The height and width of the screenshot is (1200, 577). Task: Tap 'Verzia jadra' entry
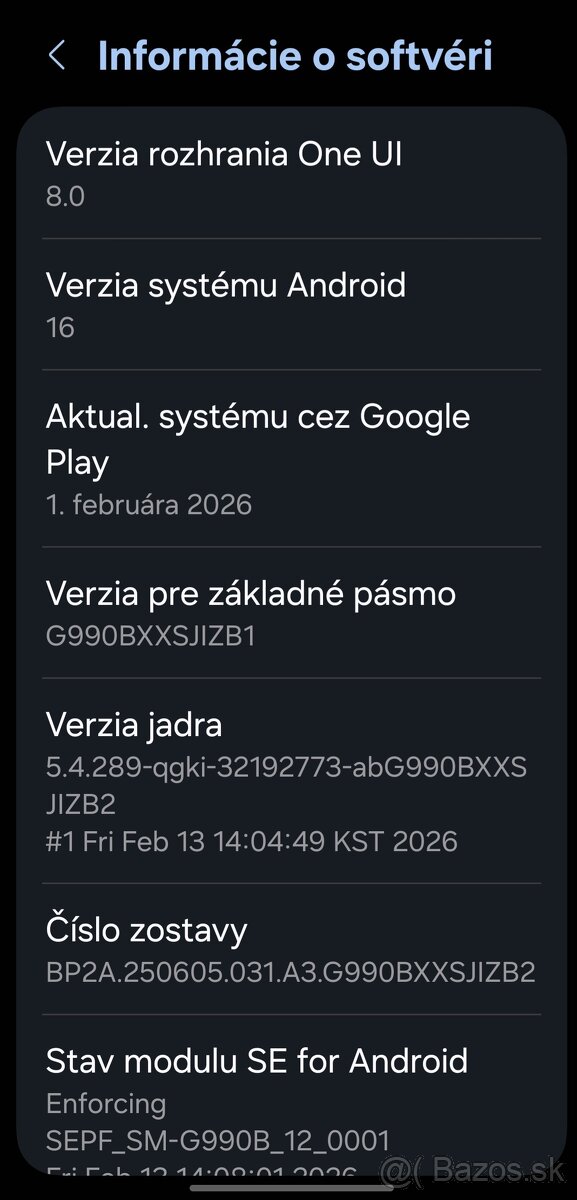(x=134, y=724)
